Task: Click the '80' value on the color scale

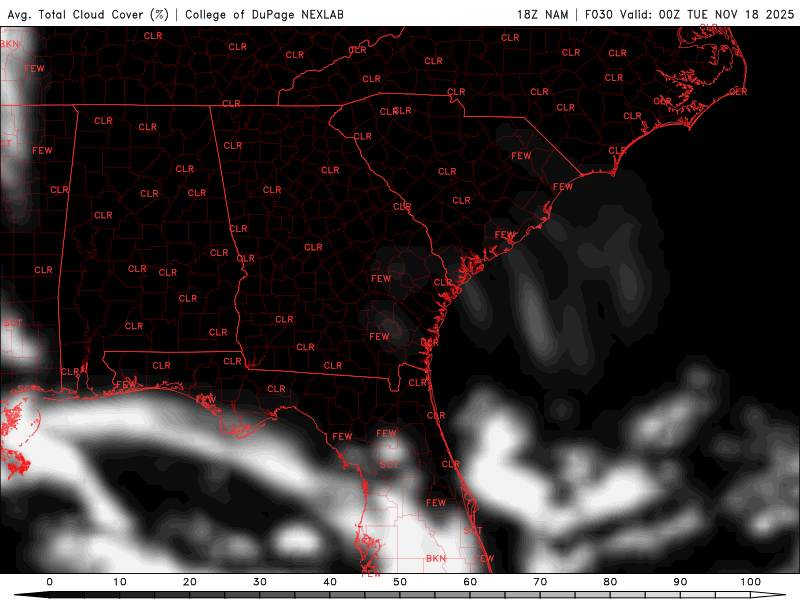Action: [610, 582]
